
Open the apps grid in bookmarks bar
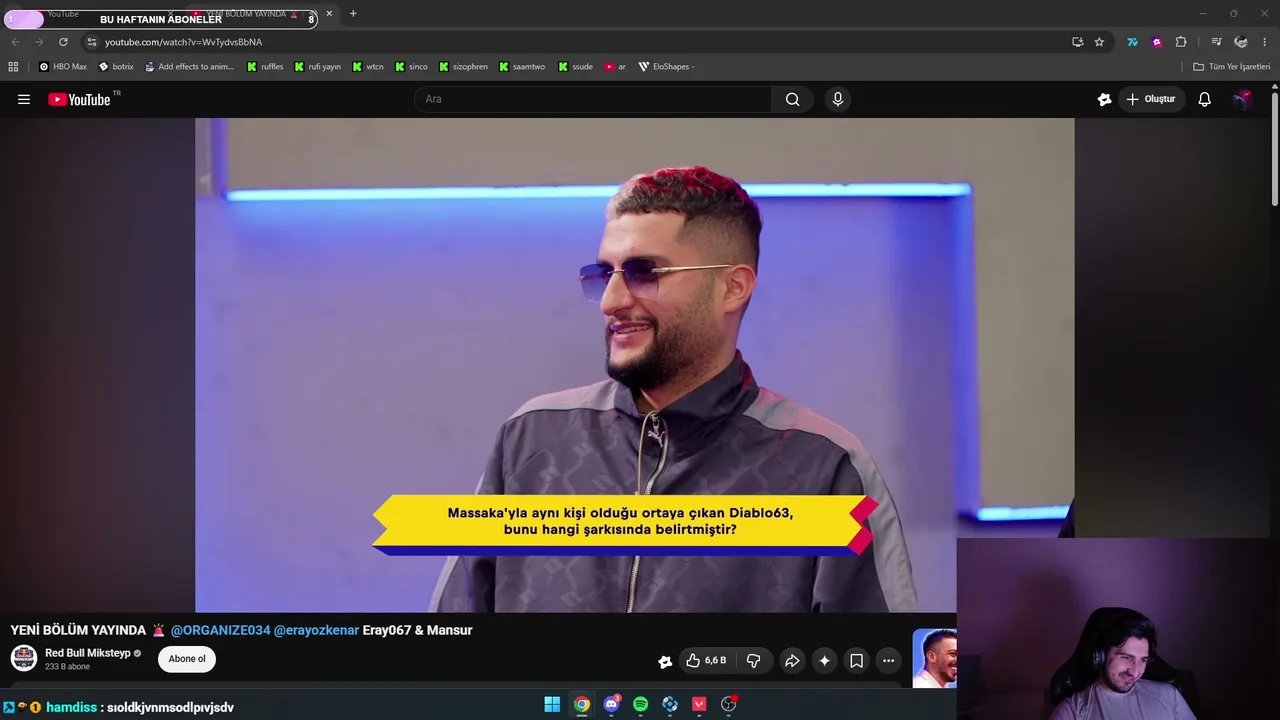[13, 67]
